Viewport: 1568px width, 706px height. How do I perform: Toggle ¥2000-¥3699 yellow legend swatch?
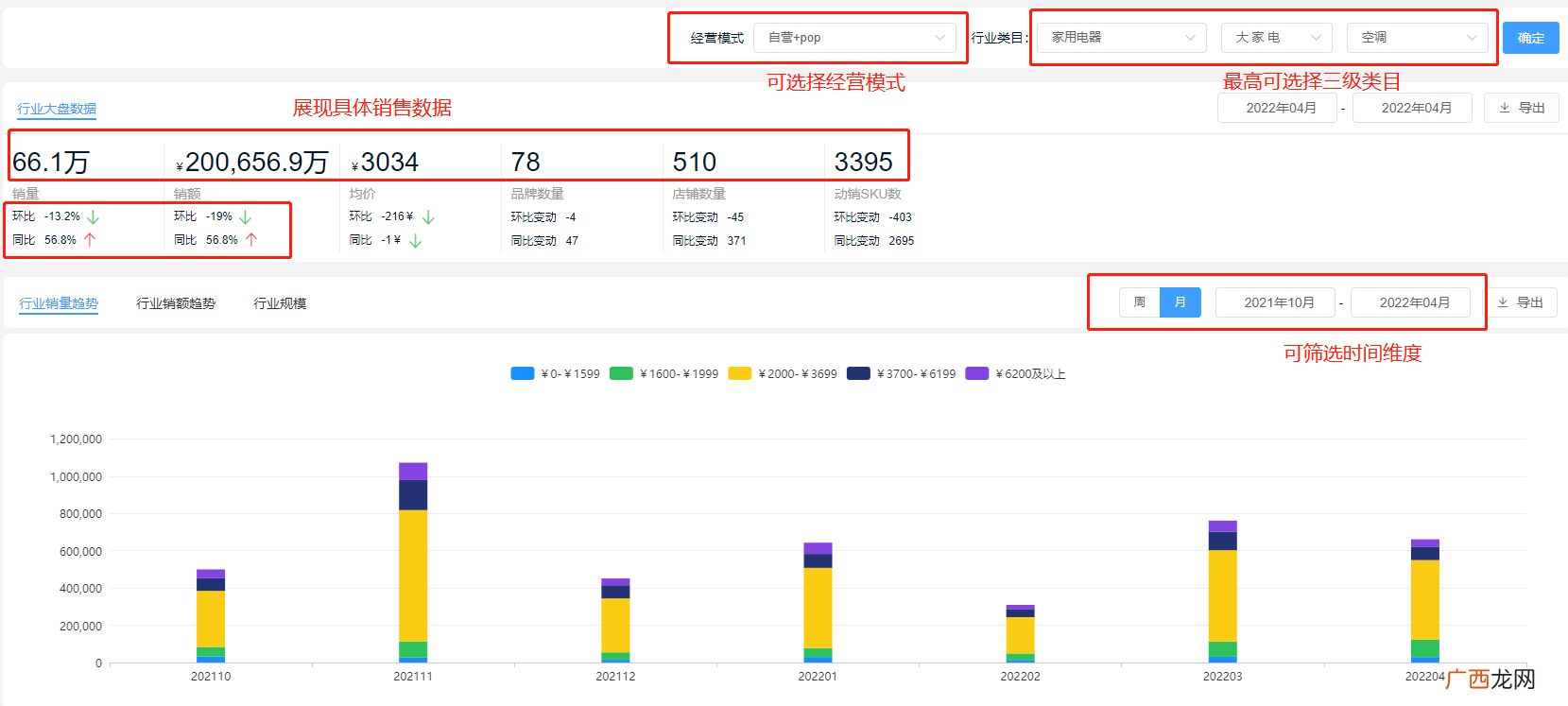click(x=740, y=373)
